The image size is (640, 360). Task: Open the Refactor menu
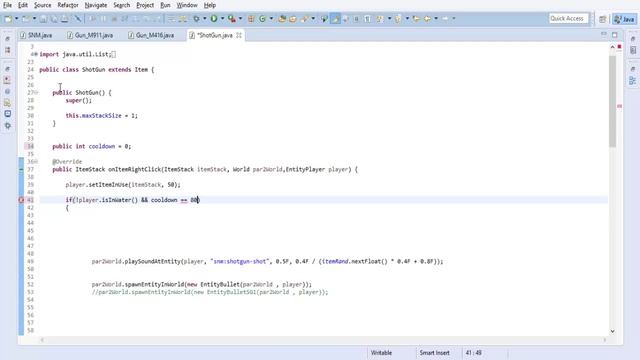point(68,5)
